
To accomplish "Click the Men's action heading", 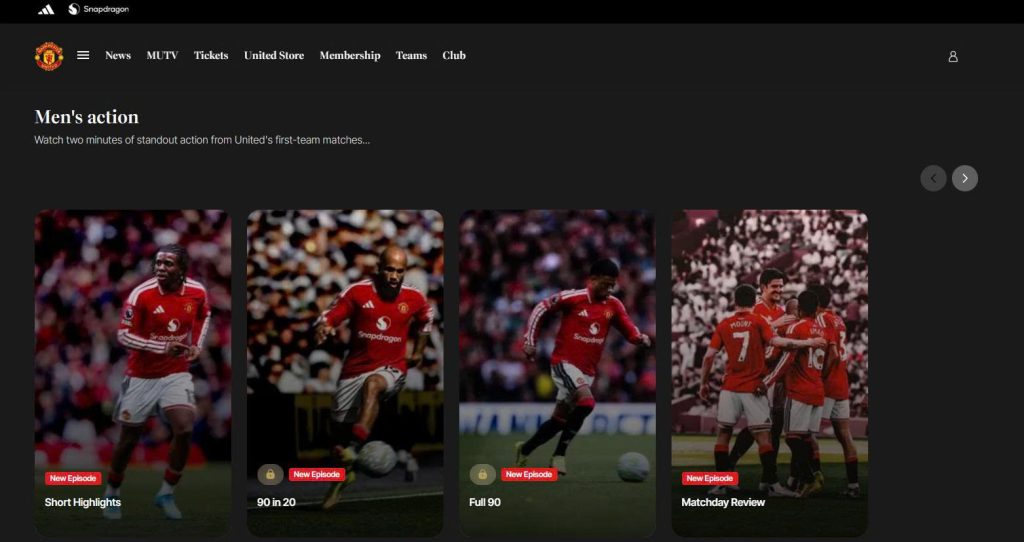I will [x=86, y=117].
